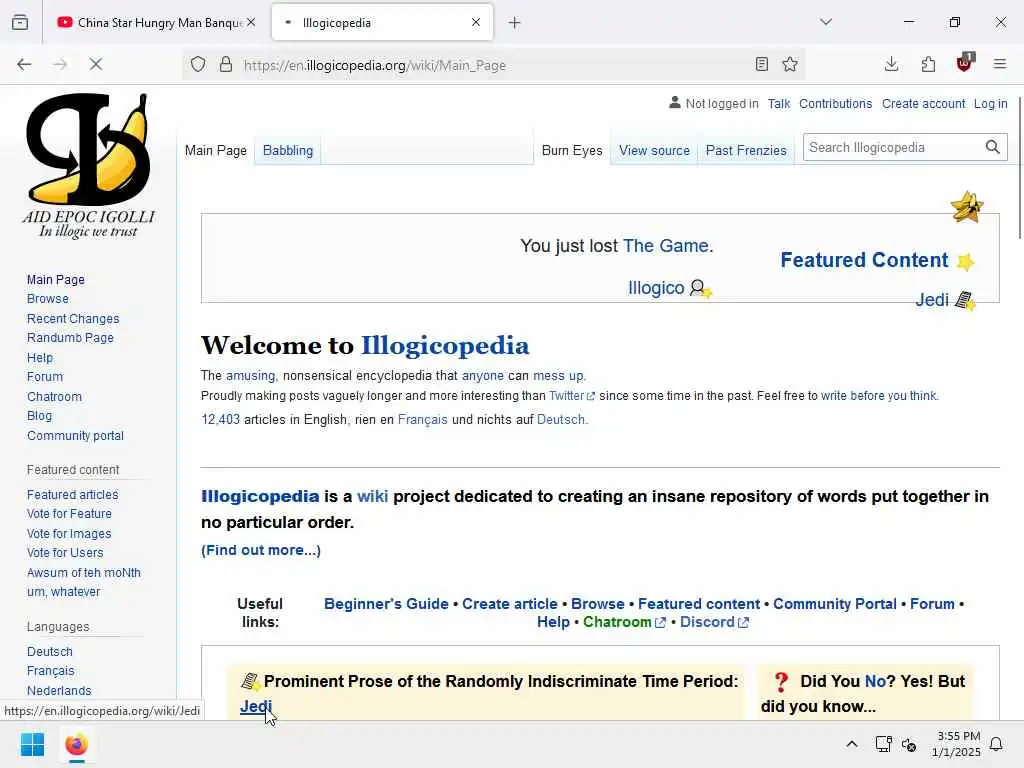
Task: Open Featured articles in sidebar
Action: point(72,494)
